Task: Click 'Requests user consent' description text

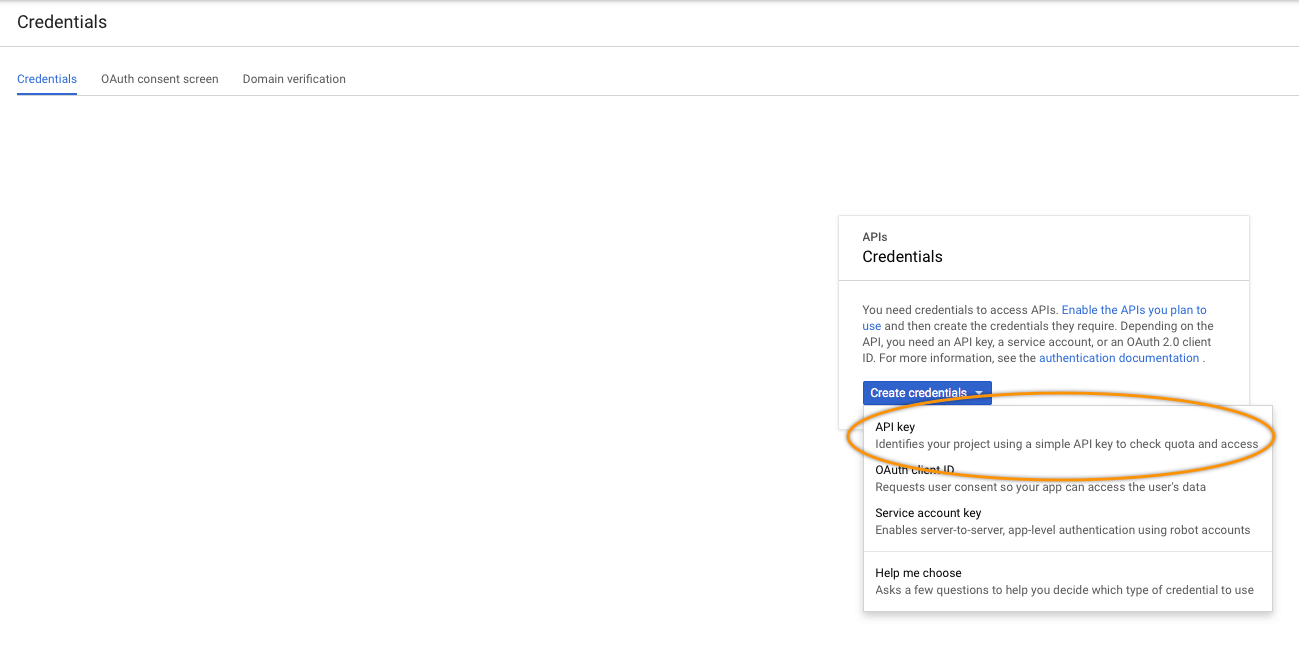Action: click(1040, 487)
